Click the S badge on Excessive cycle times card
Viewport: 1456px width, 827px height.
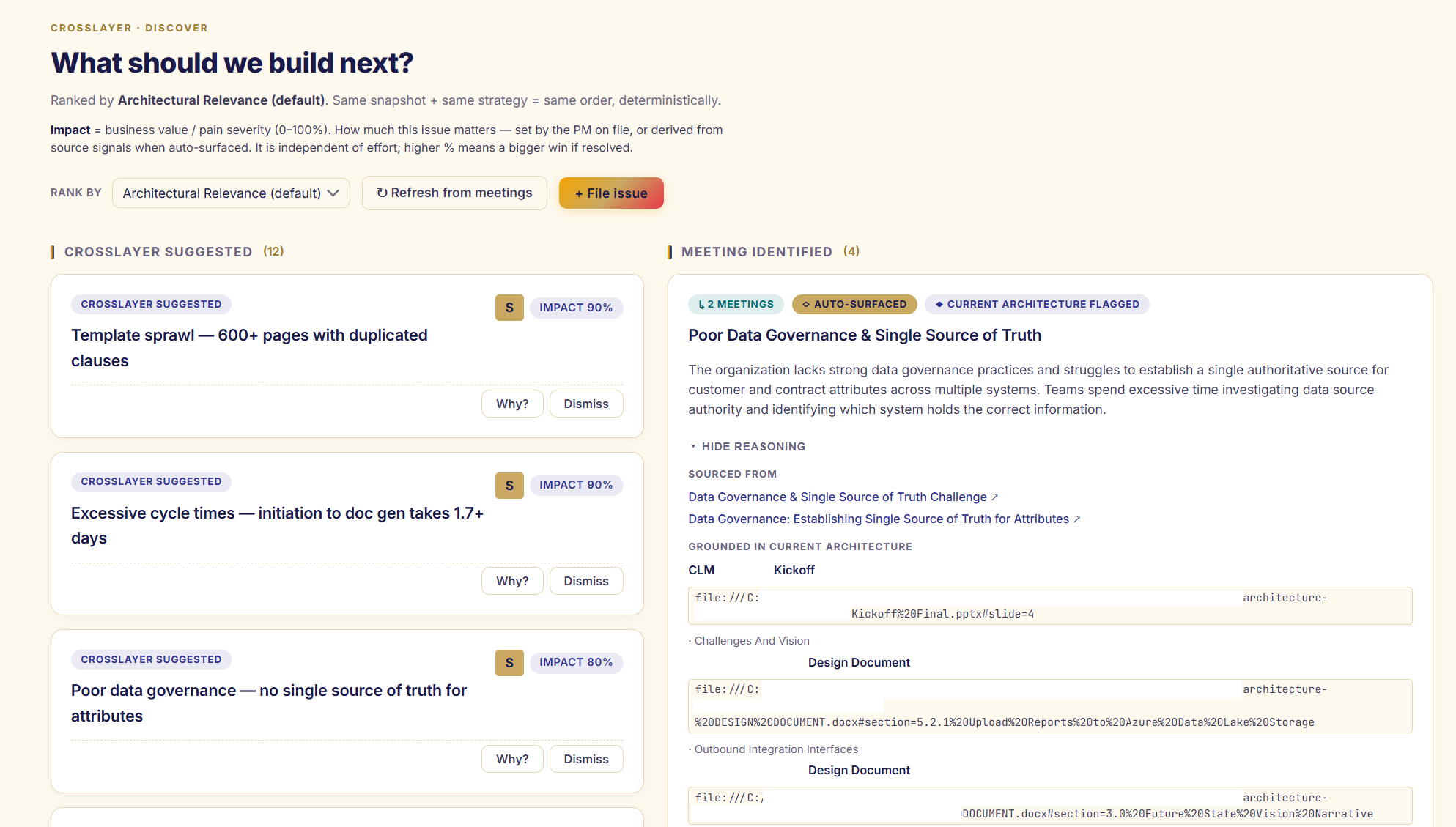tap(509, 485)
